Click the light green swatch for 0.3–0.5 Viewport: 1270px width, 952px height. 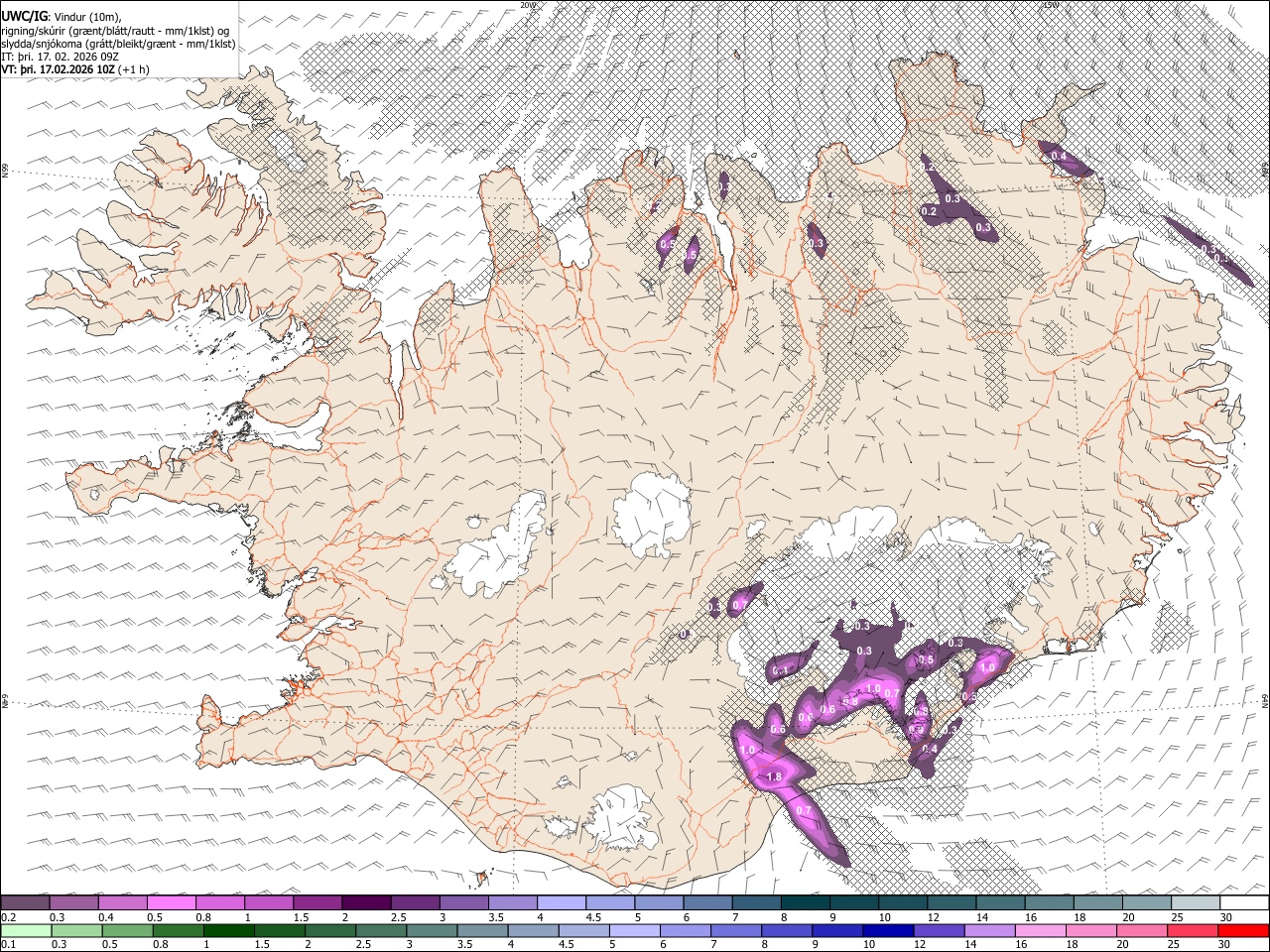(76, 930)
